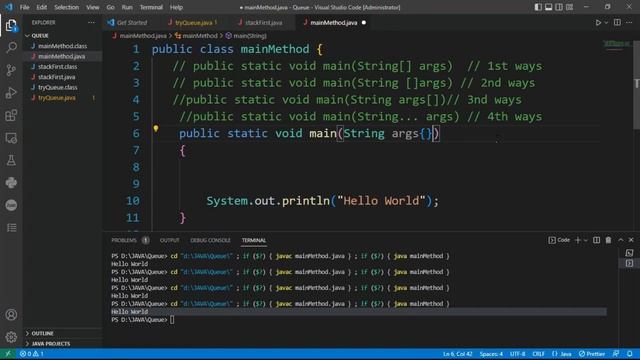Image resolution: width=640 pixels, height=360 pixels.
Task: Open the Edit menu
Action: pos(41,7)
